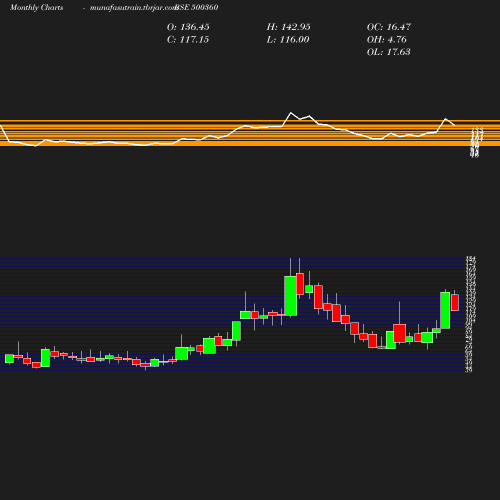This screenshot has width=500, height=500.
Task: Click the "Monthly Charts" title text
Action: pos(36,7)
